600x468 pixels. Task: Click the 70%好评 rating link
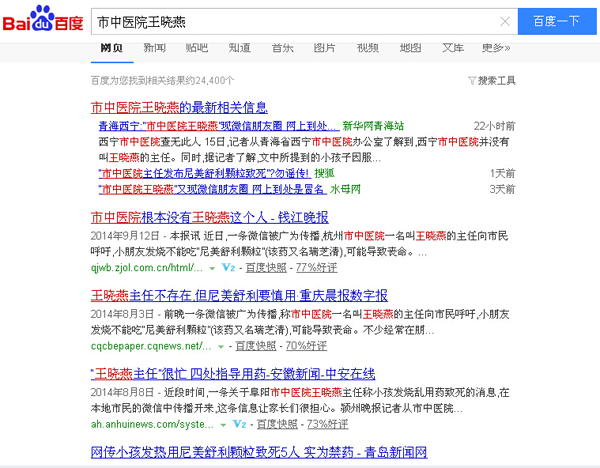(306, 346)
